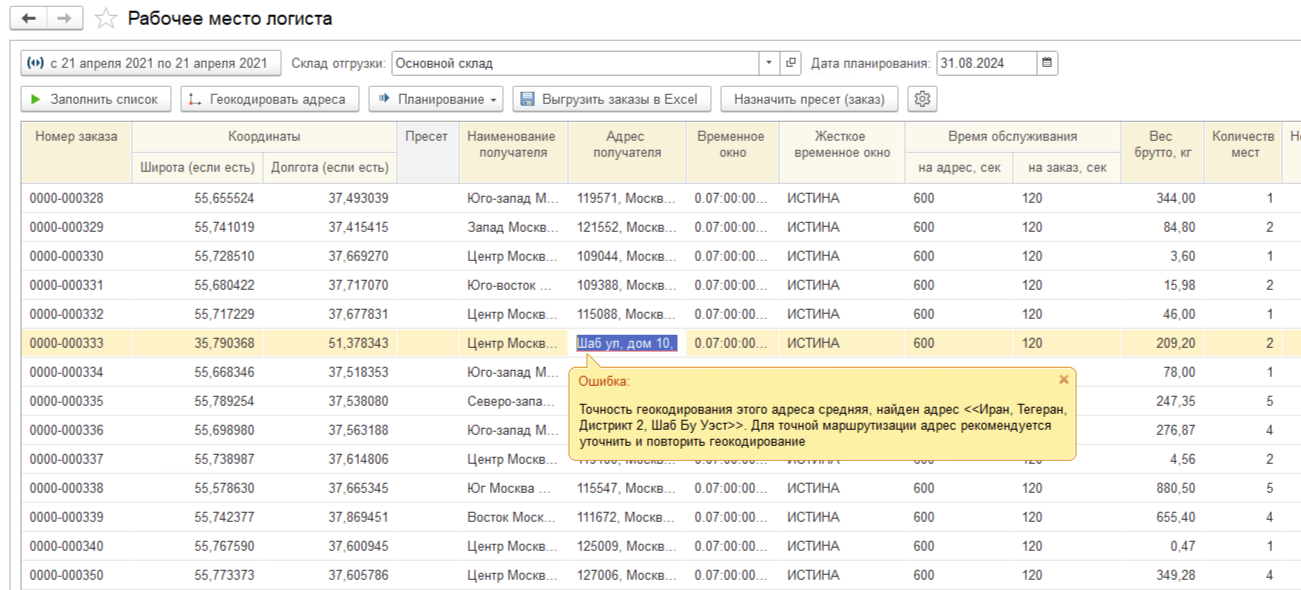Click the Вес брутто, кг column header
The height and width of the screenshot is (590, 1301).
coord(1161,144)
